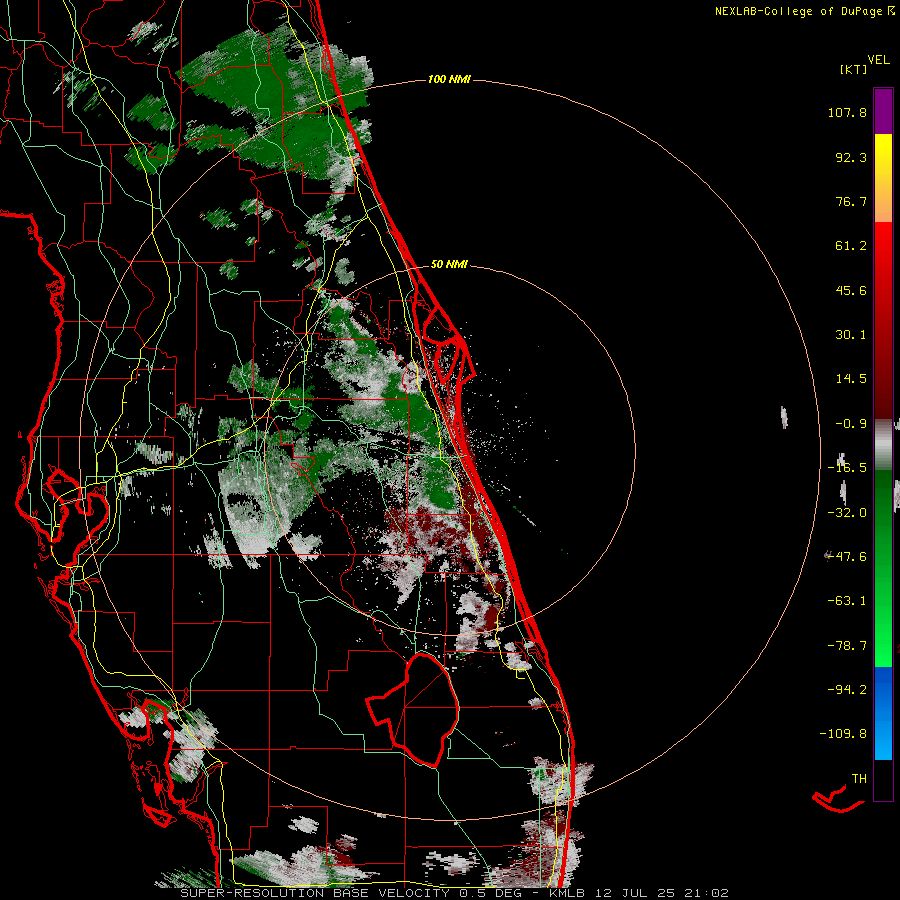The width and height of the screenshot is (900, 900).
Task: Select the -94.2 velocity legend value
Action: 847,689
